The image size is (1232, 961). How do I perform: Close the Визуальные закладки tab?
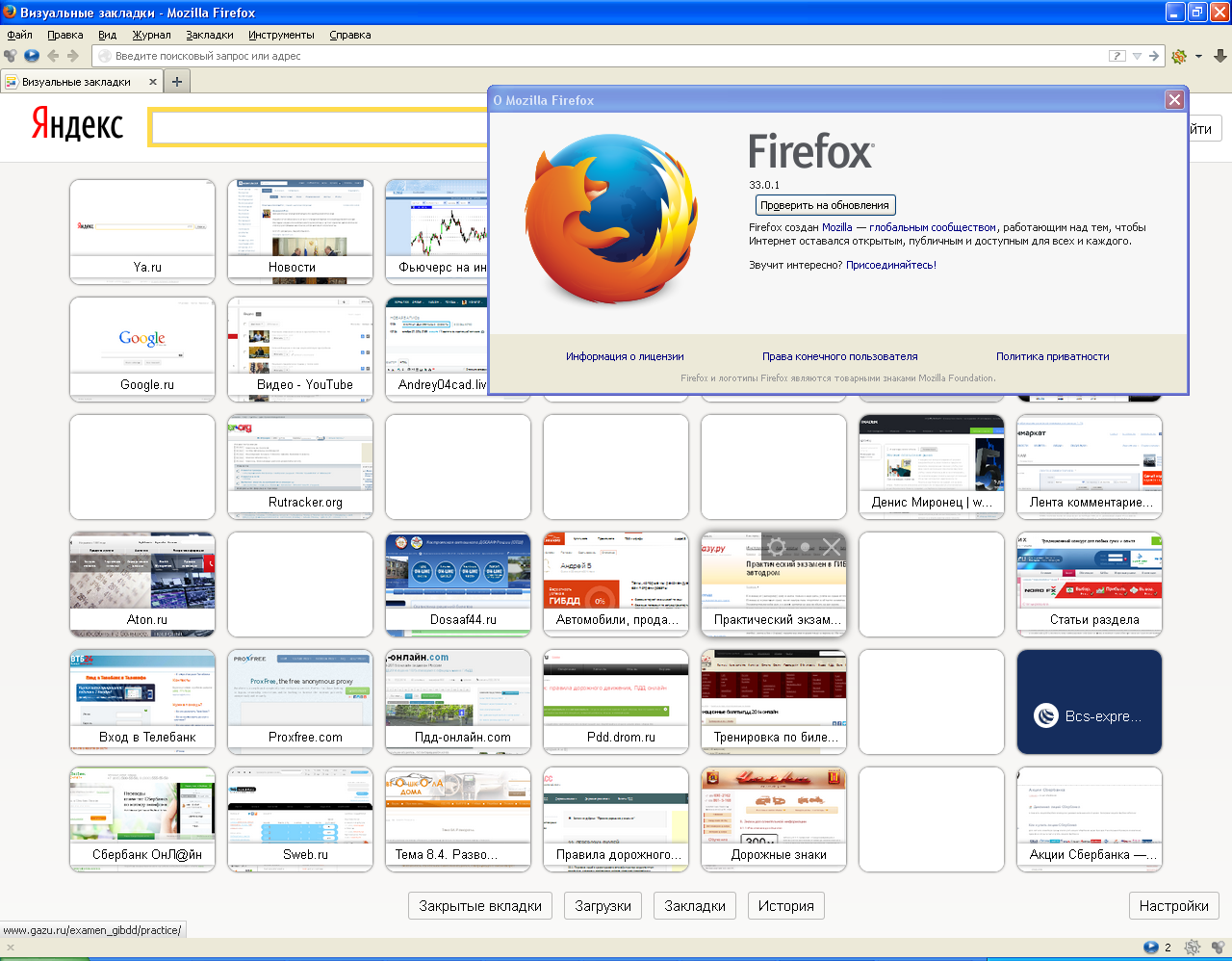pyautogui.click(x=152, y=82)
